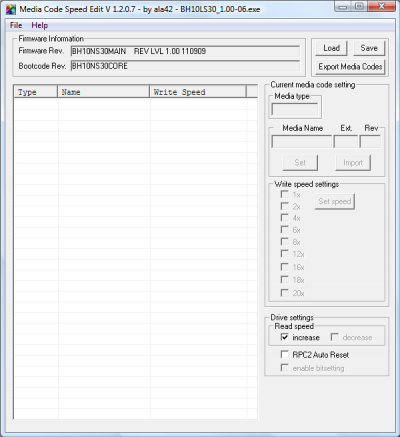Click the Load button
The width and height of the screenshot is (400, 437).
point(331,48)
